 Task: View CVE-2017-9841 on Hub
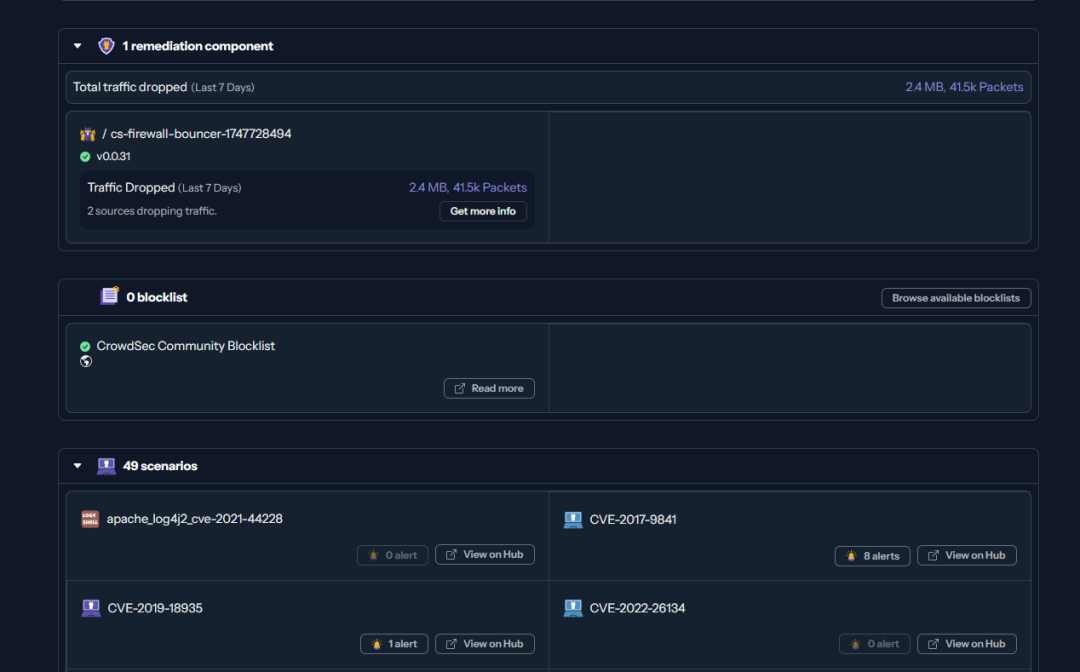click(967, 556)
